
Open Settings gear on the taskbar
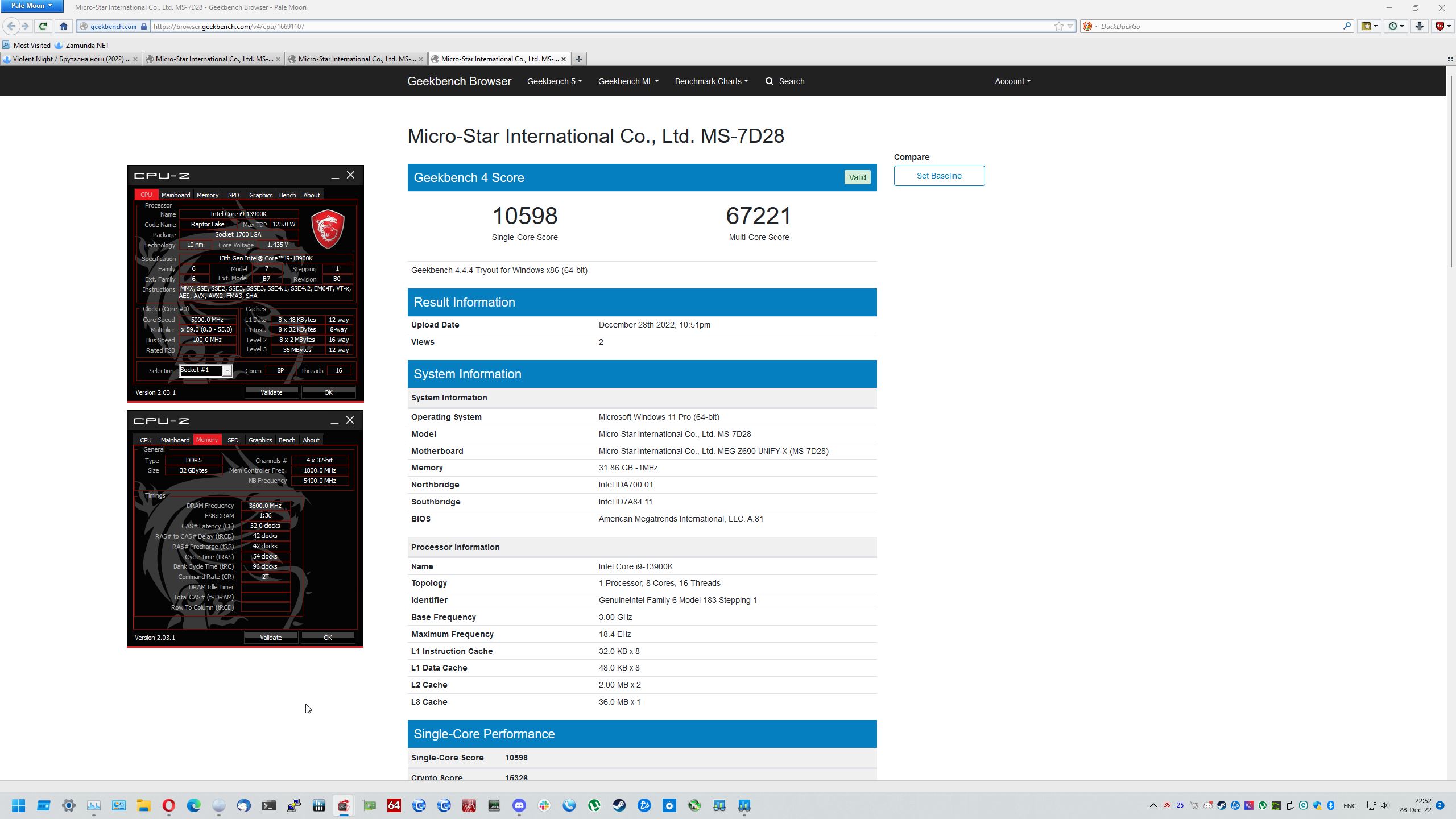(69, 805)
